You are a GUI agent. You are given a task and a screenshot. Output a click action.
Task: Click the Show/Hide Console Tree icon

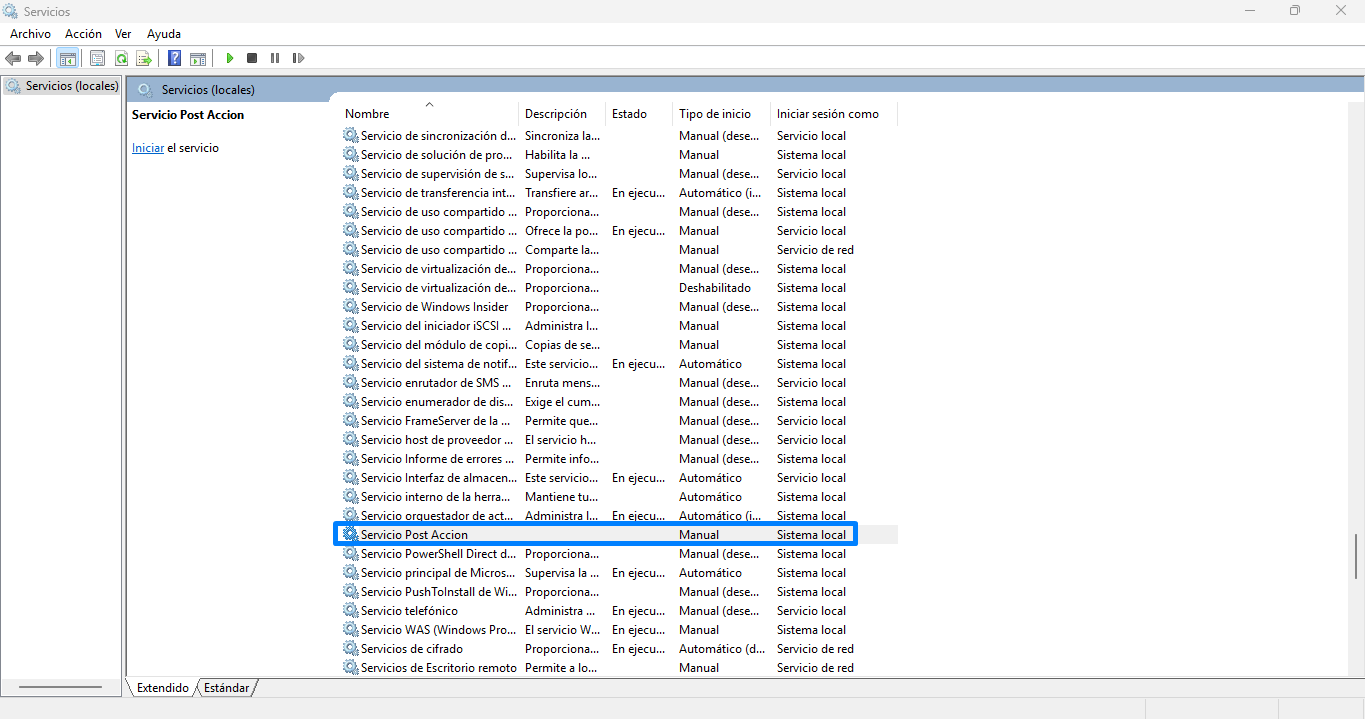68,58
